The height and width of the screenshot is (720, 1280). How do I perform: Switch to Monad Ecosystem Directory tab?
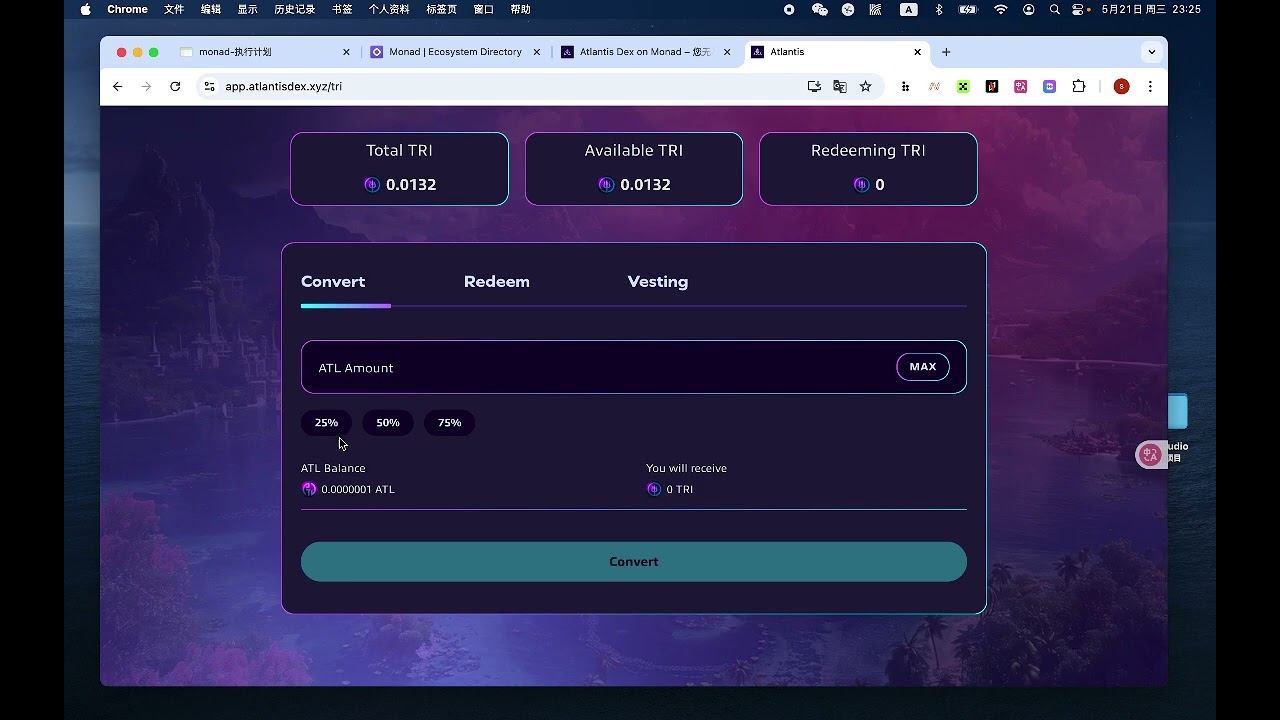(x=455, y=52)
